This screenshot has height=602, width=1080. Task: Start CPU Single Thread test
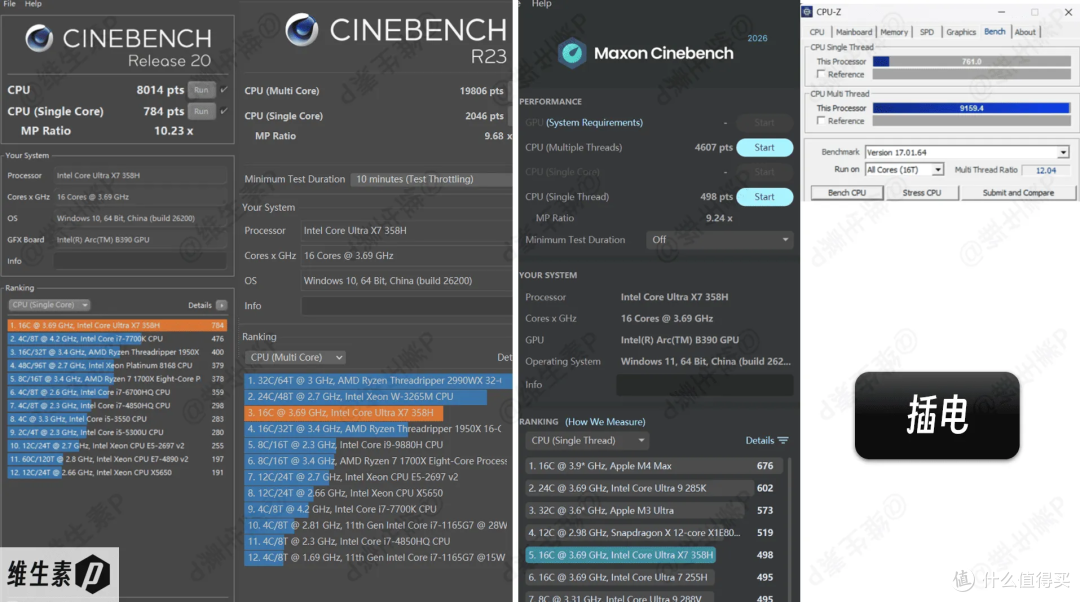pyautogui.click(x=765, y=197)
